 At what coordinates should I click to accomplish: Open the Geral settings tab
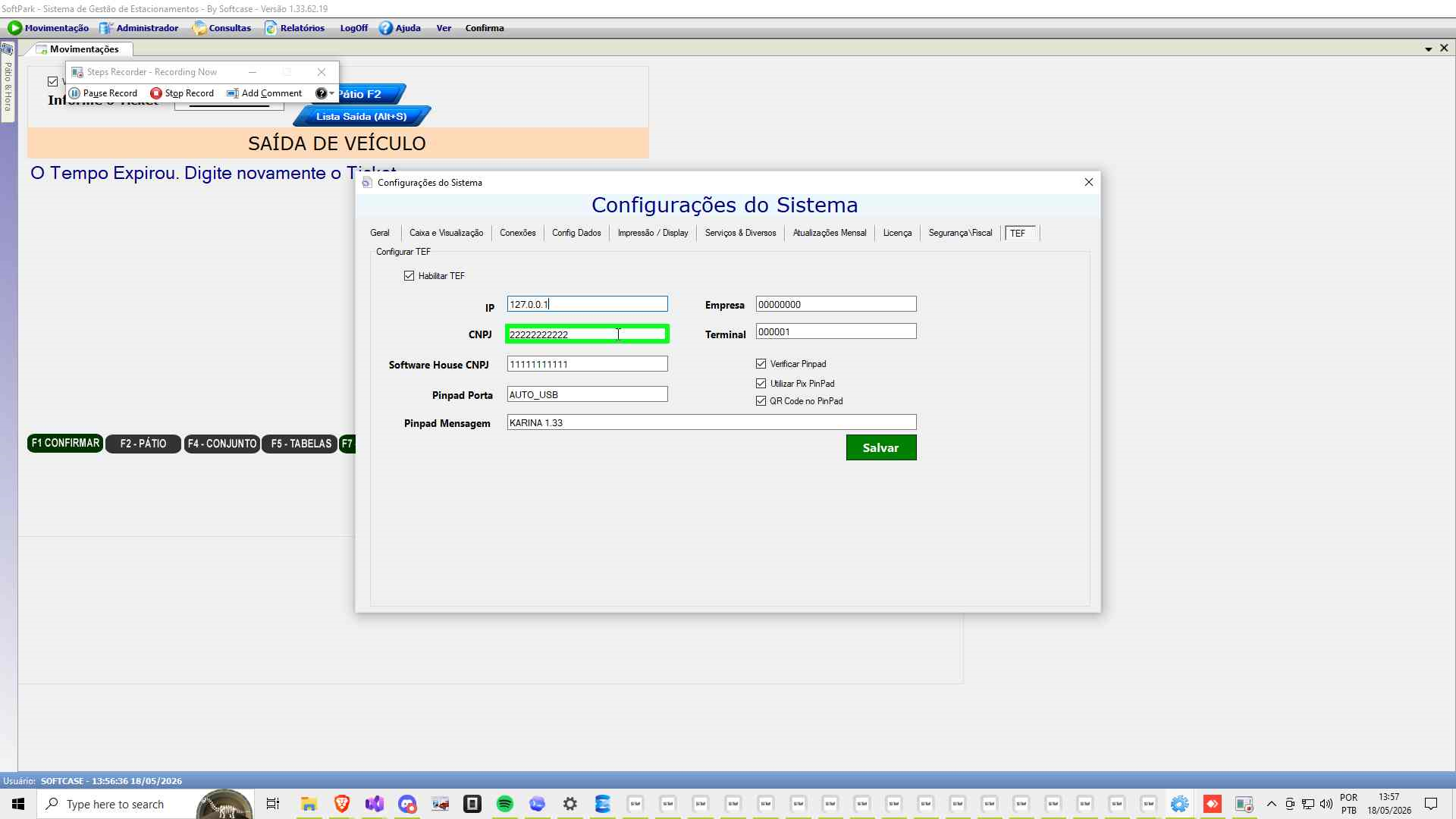click(x=380, y=233)
